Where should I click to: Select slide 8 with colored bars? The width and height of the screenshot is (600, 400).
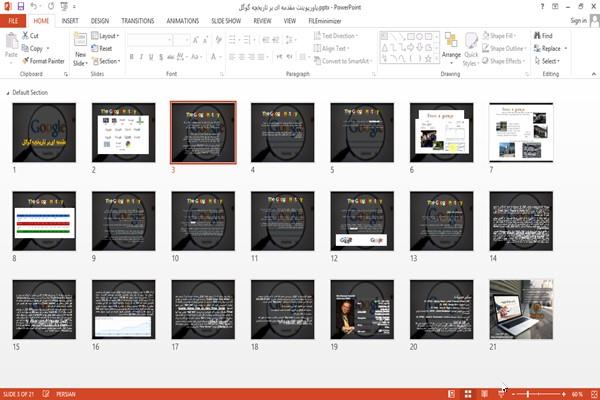point(44,221)
